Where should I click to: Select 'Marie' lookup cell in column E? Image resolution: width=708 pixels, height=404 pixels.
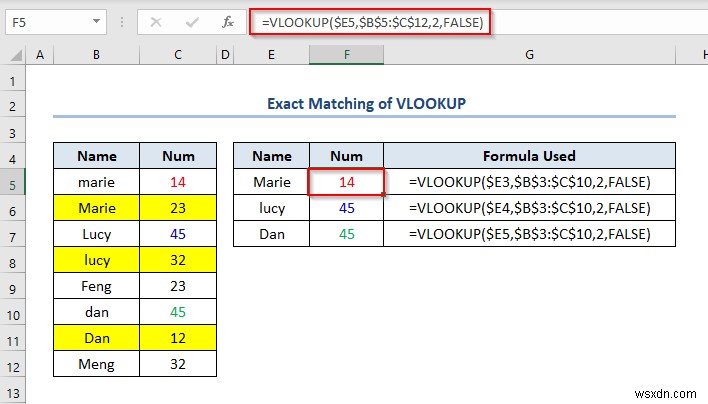point(271,182)
